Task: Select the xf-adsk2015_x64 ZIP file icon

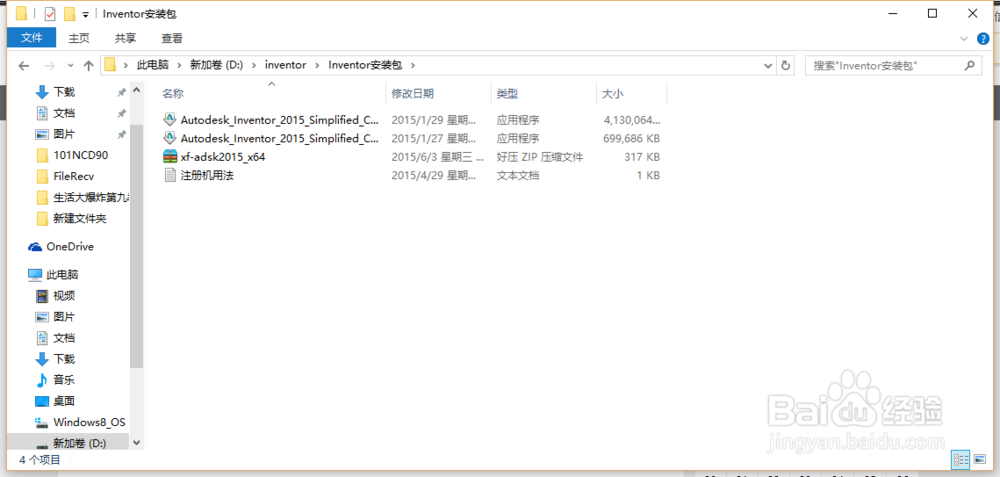Action: tap(170, 156)
